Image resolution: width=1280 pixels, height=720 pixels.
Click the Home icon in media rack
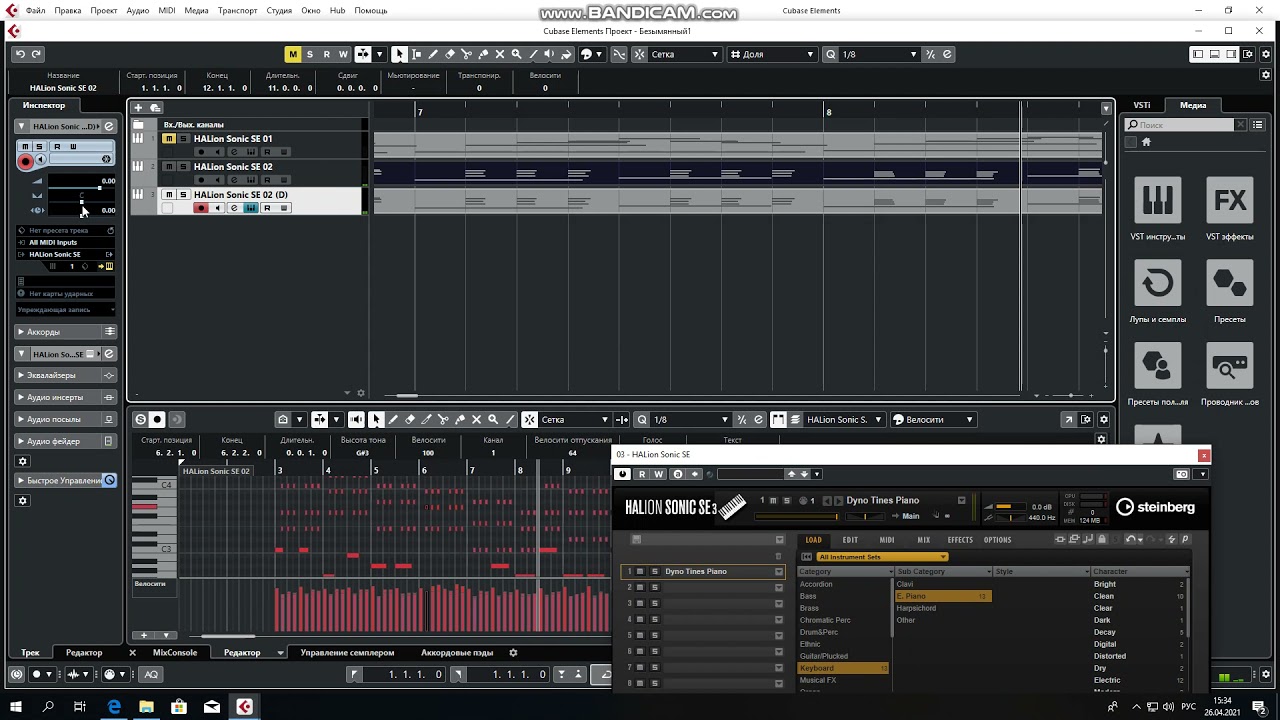[1146, 142]
